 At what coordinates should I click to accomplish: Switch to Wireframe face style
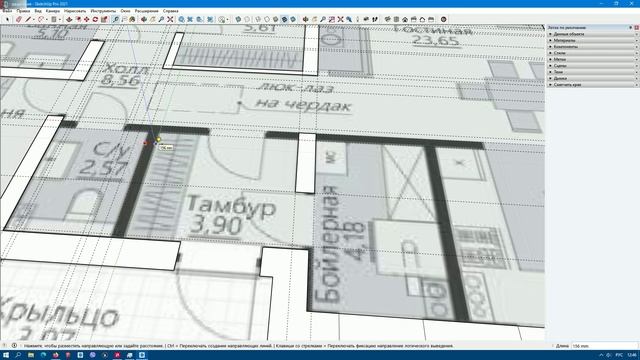(x=258, y=19)
